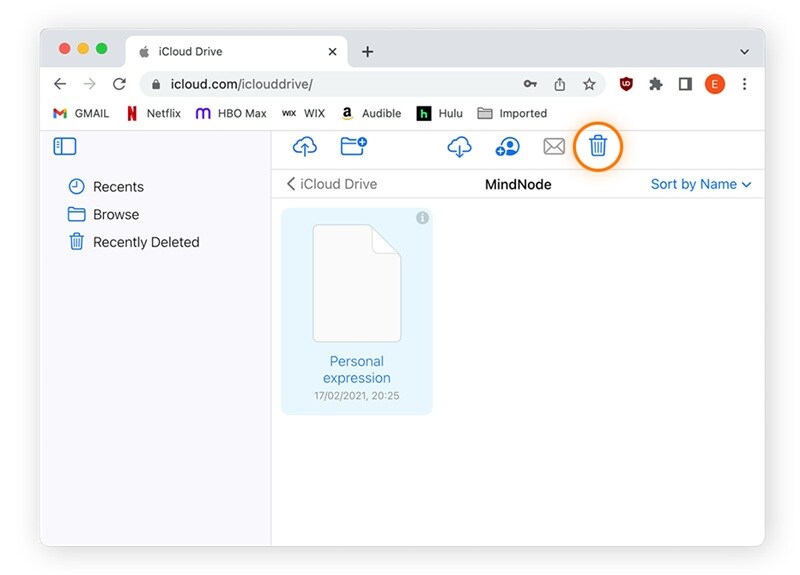The width and height of the screenshot is (800, 575).
Task: Open the Chrome three-dot menu
Action: [x=744, y=84]
